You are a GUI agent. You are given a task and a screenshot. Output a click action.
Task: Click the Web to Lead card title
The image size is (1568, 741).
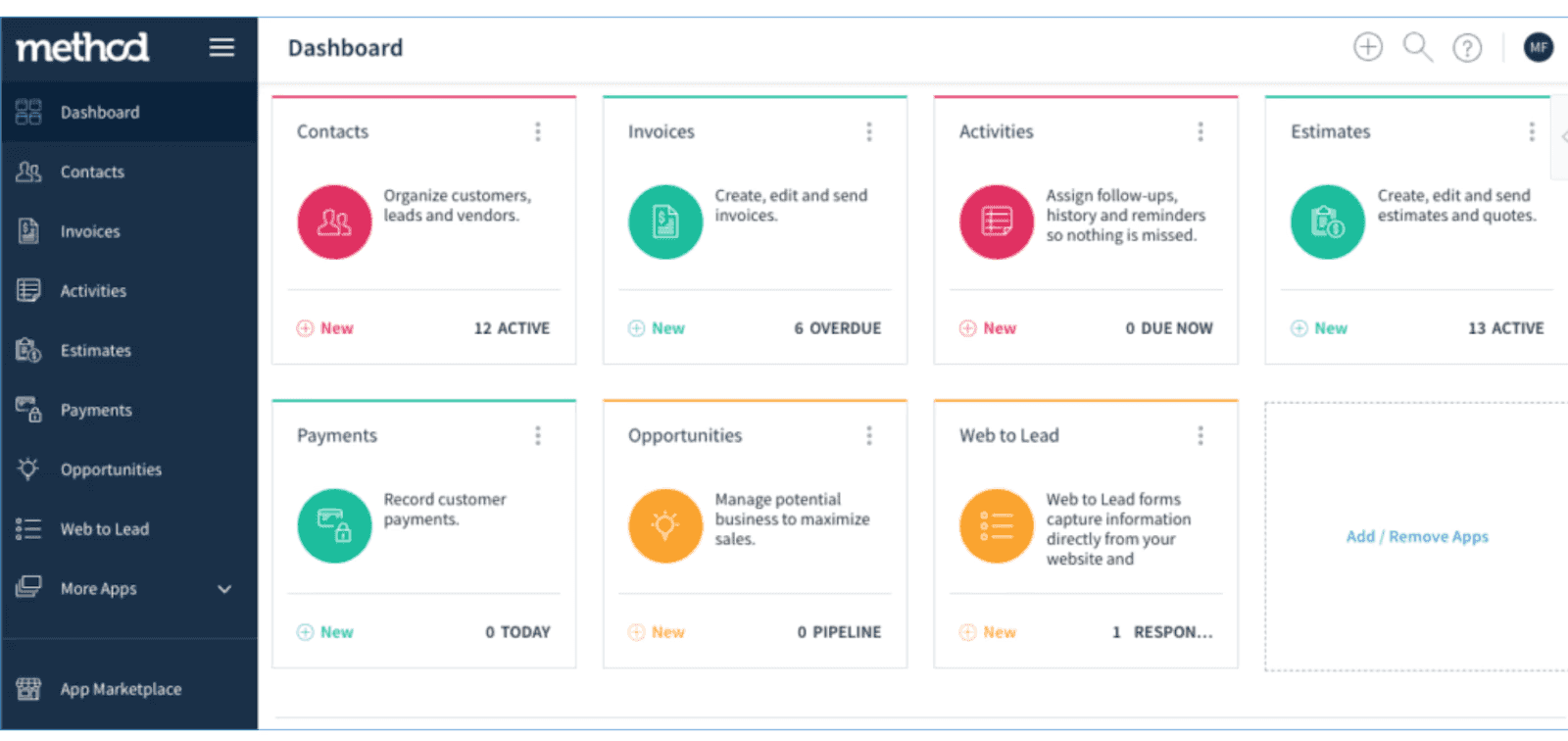point(1009,435)
